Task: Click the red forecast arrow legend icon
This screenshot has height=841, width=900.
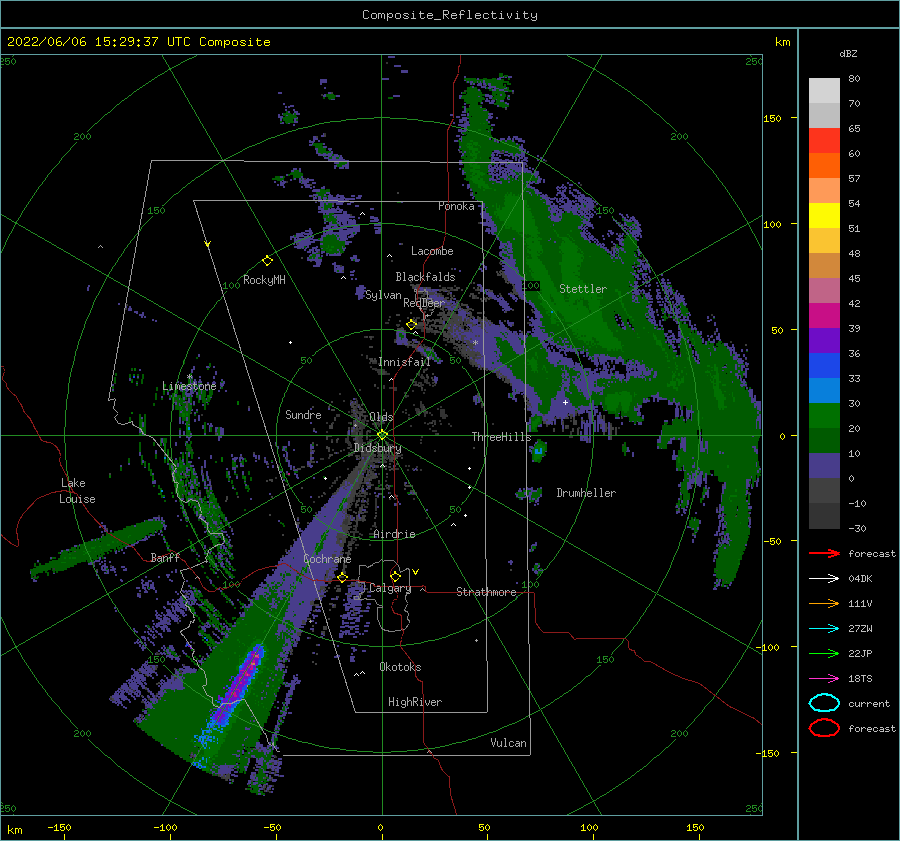Action: coord(824,553)
